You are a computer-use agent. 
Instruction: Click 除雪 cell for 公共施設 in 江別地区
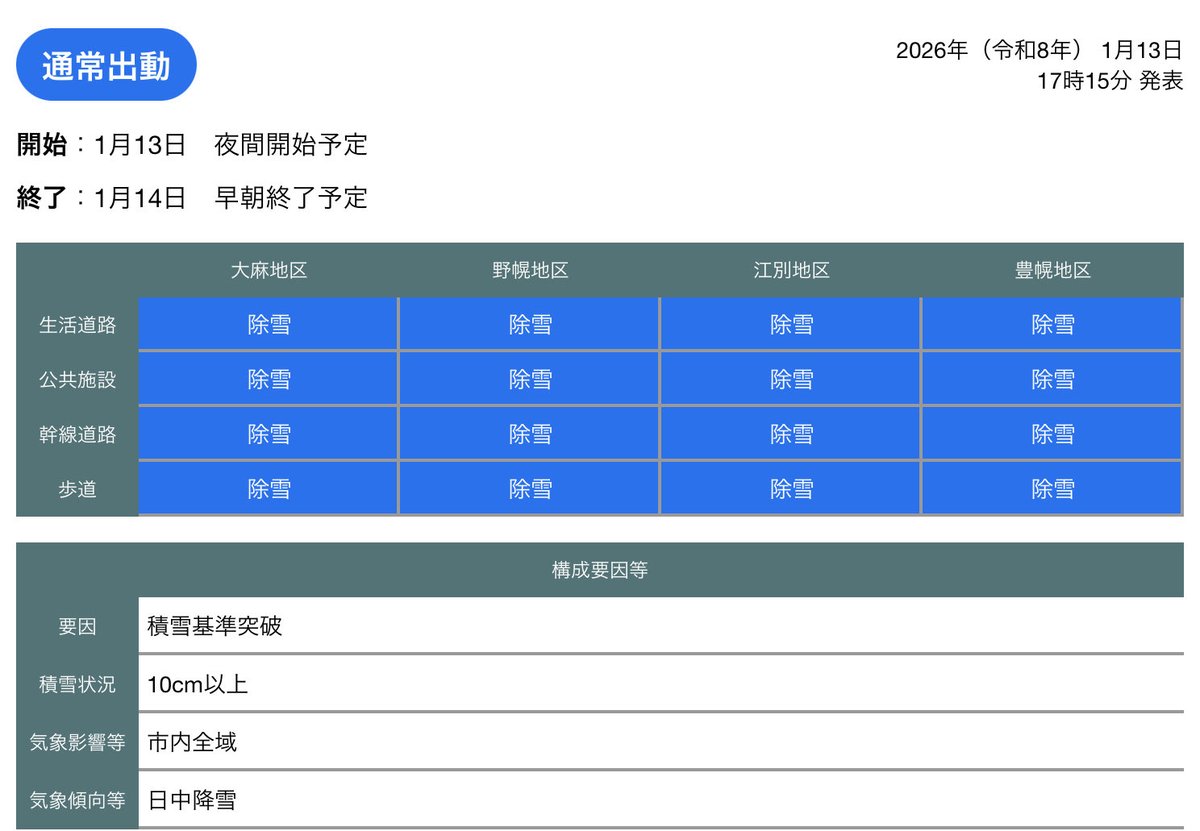point(791,380)
